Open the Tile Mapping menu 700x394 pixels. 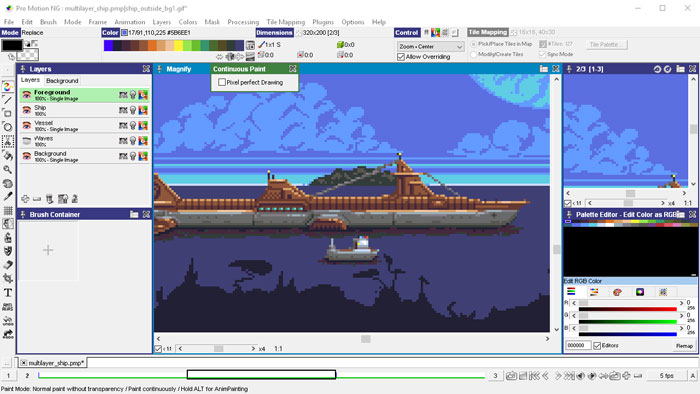(286, 22)
